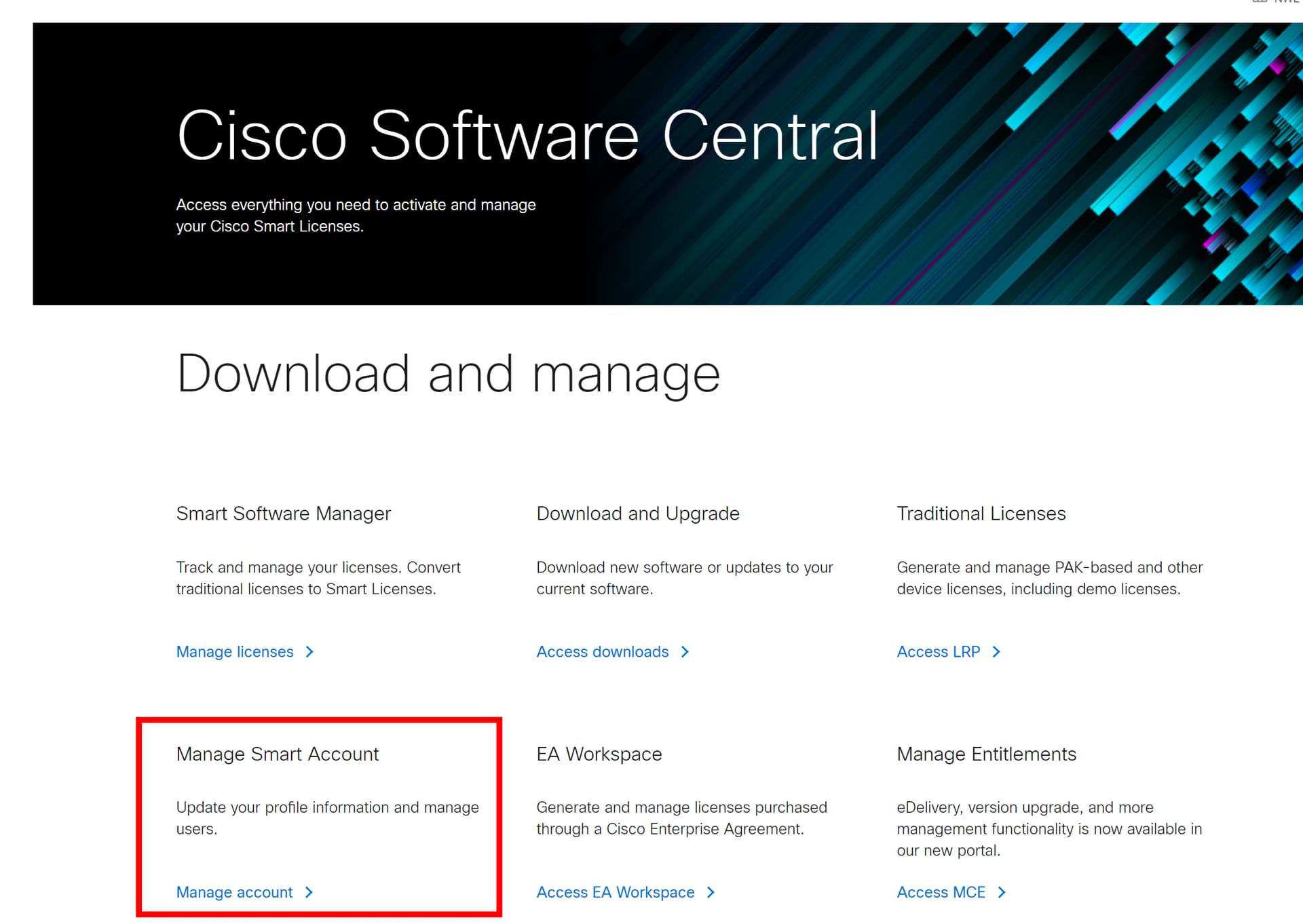The width and height of the screenshot is (1303, 924).
Task: Open the Access MCE link
Action: coord(941,892)
